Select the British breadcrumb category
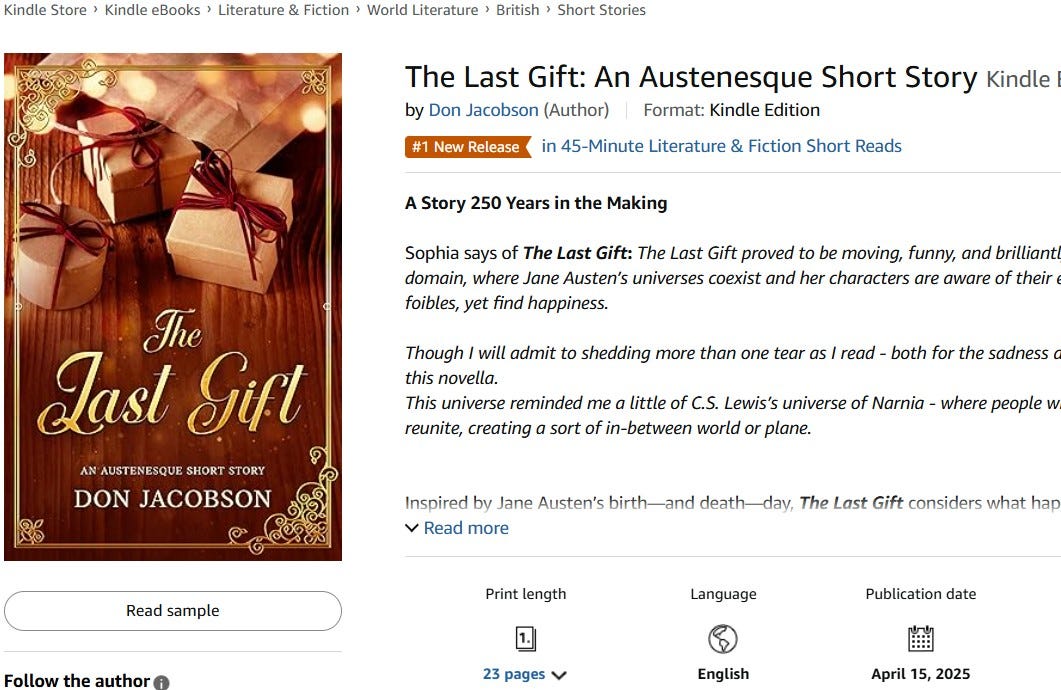This screenshot has height=690, width=1061. tap(518, 10)
